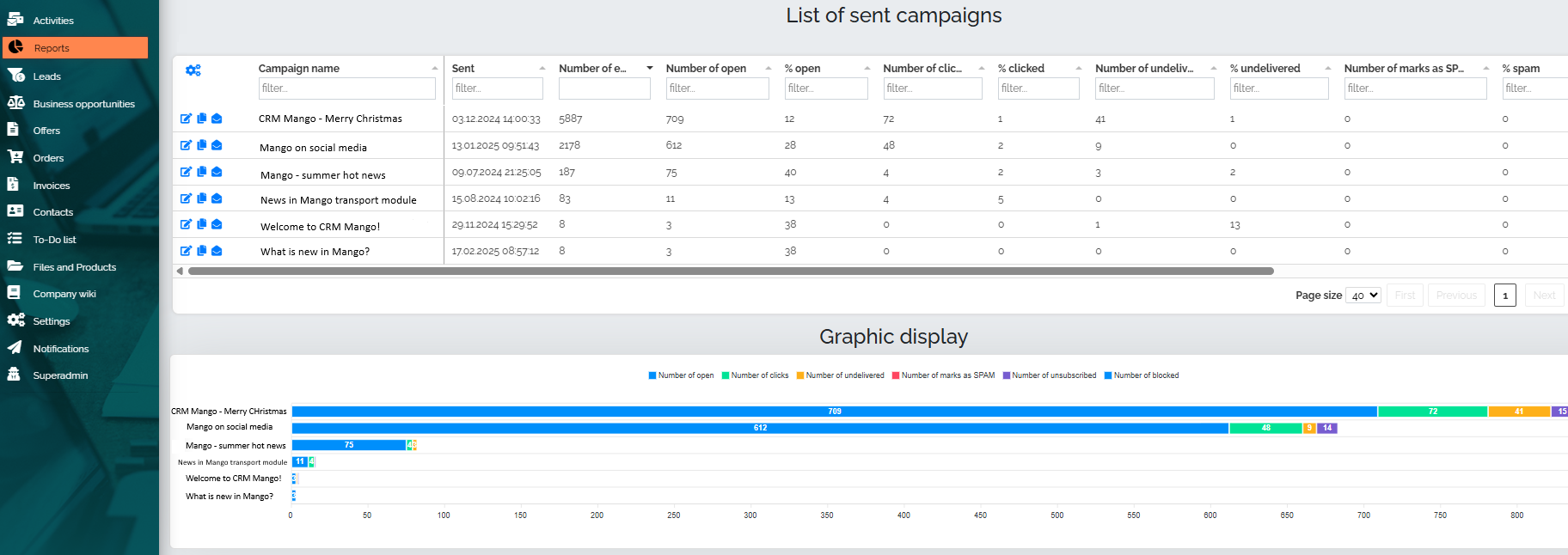The image size is (1568, 555).
Task: Open table column settings gears icon
Action: [x=193, y=70]
